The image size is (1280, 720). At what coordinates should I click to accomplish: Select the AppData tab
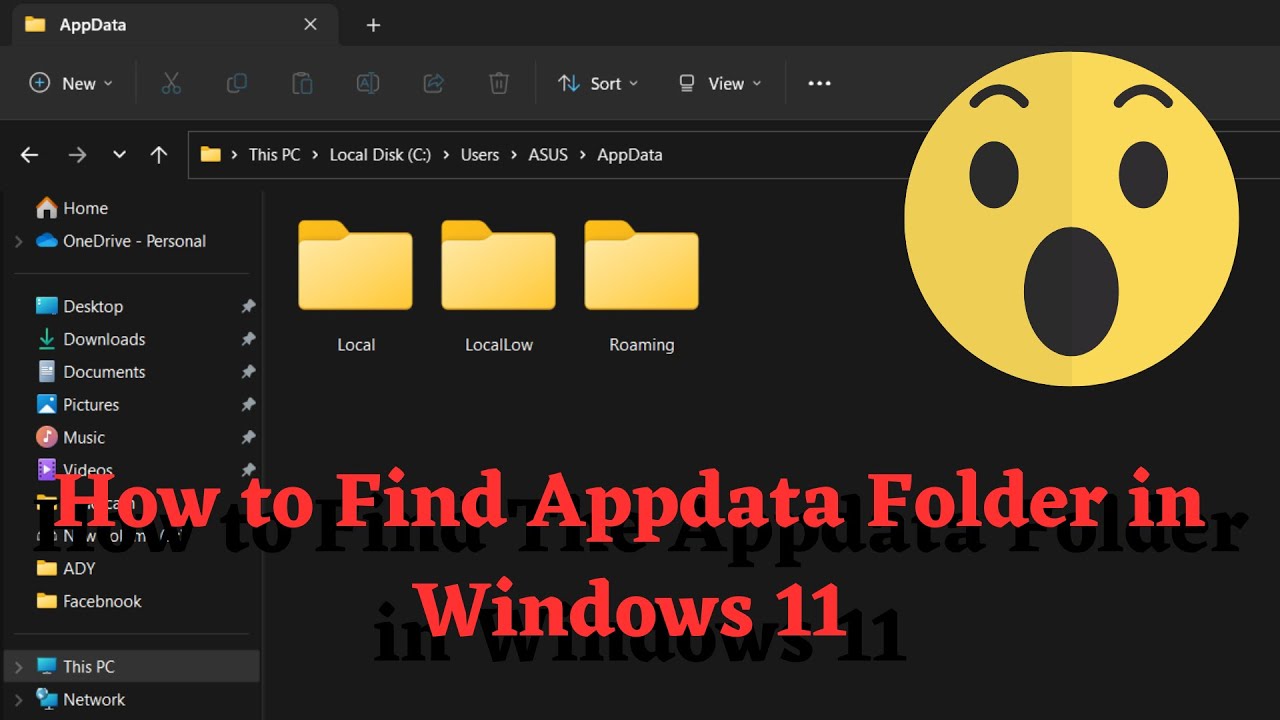point(173,25)
